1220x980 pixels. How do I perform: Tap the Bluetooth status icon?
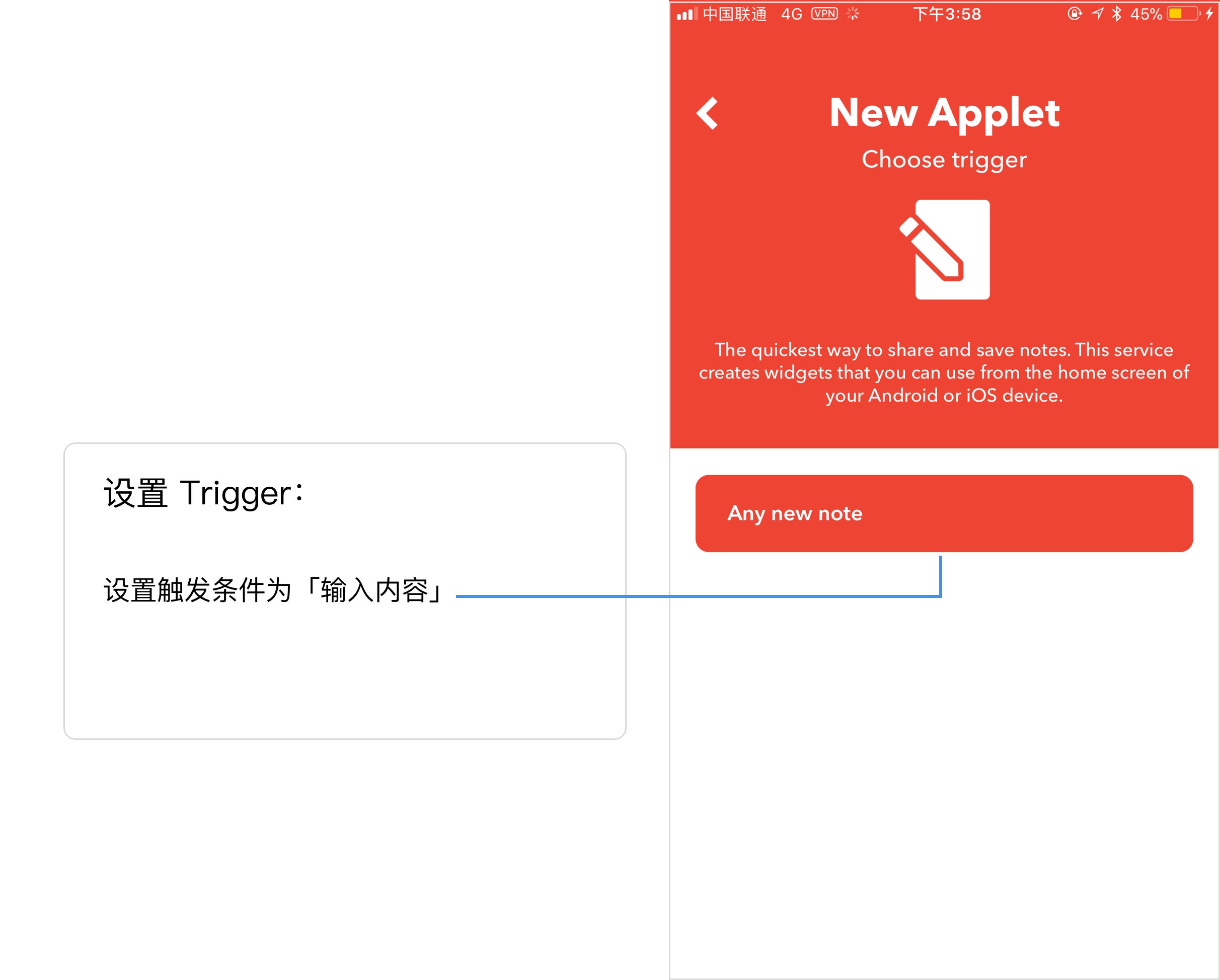point(1116,14)
